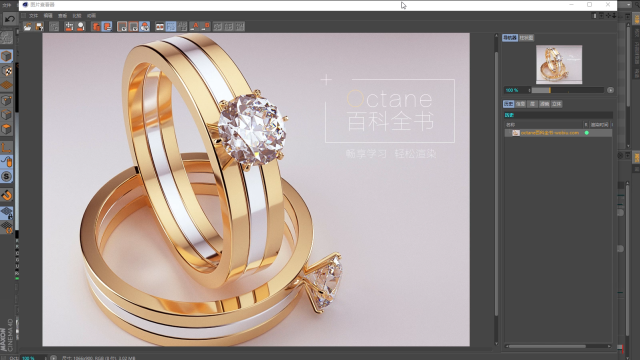This screenshot has width=640, height=360.
Task: Toggle the highlighted orange history filter icon
Action: (107, 27)
